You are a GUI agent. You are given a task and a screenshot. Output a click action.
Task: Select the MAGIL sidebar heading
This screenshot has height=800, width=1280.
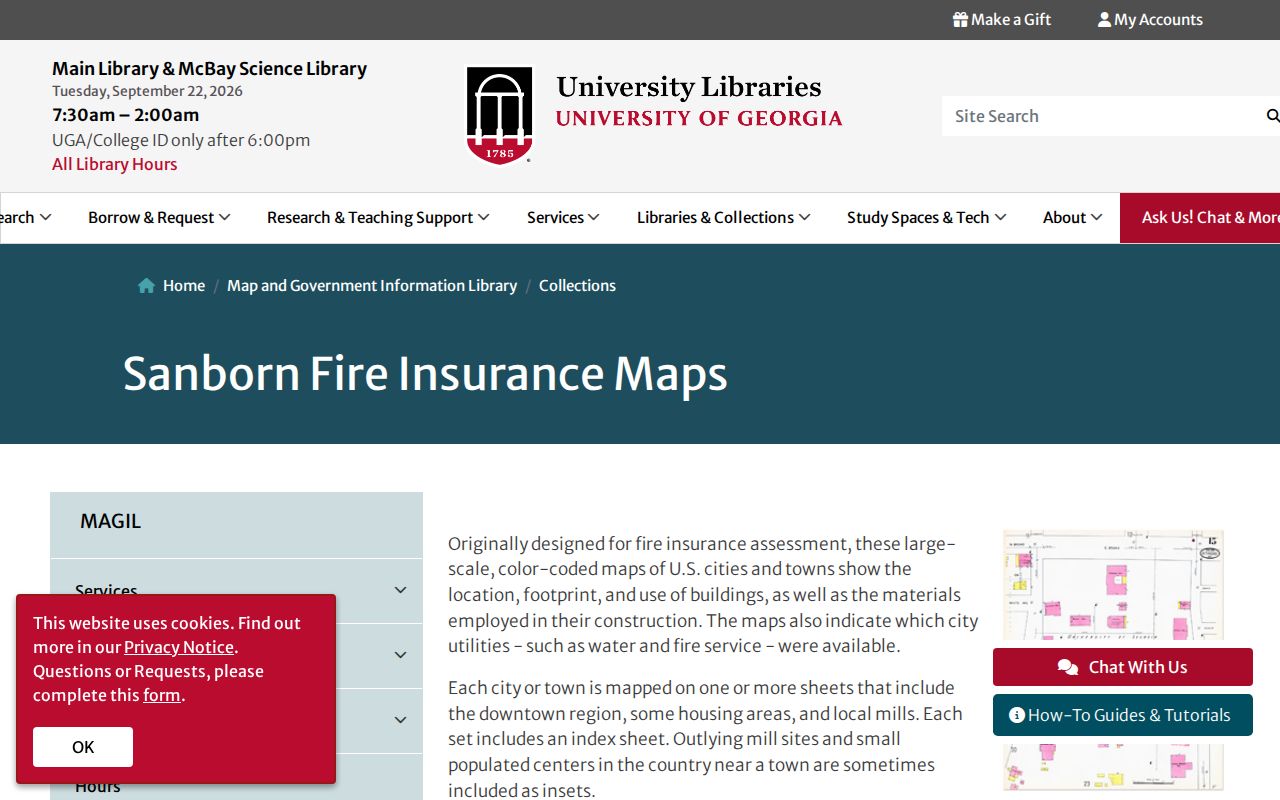[110, 521]
